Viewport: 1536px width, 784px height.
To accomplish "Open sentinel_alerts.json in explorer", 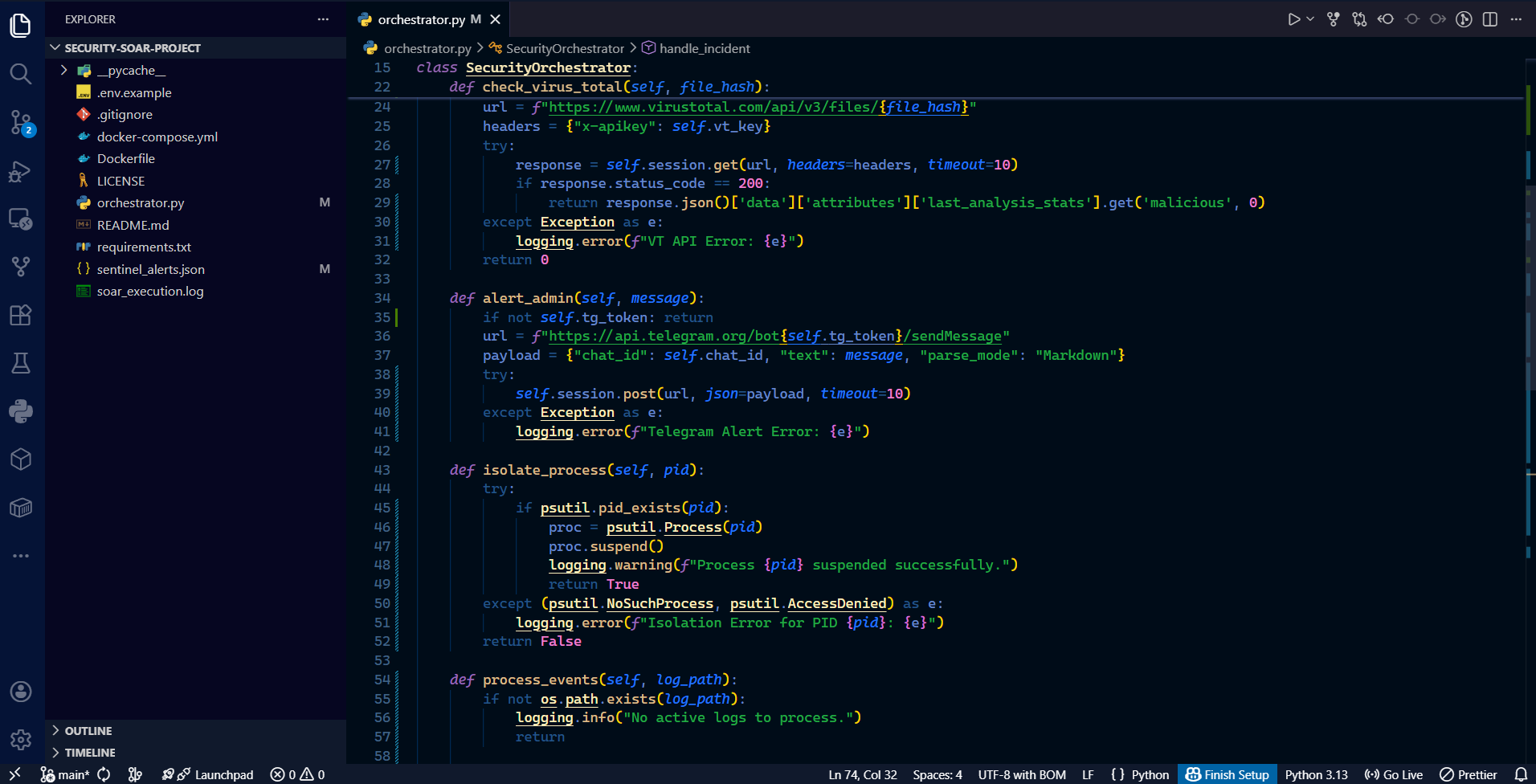I will 150,269.
